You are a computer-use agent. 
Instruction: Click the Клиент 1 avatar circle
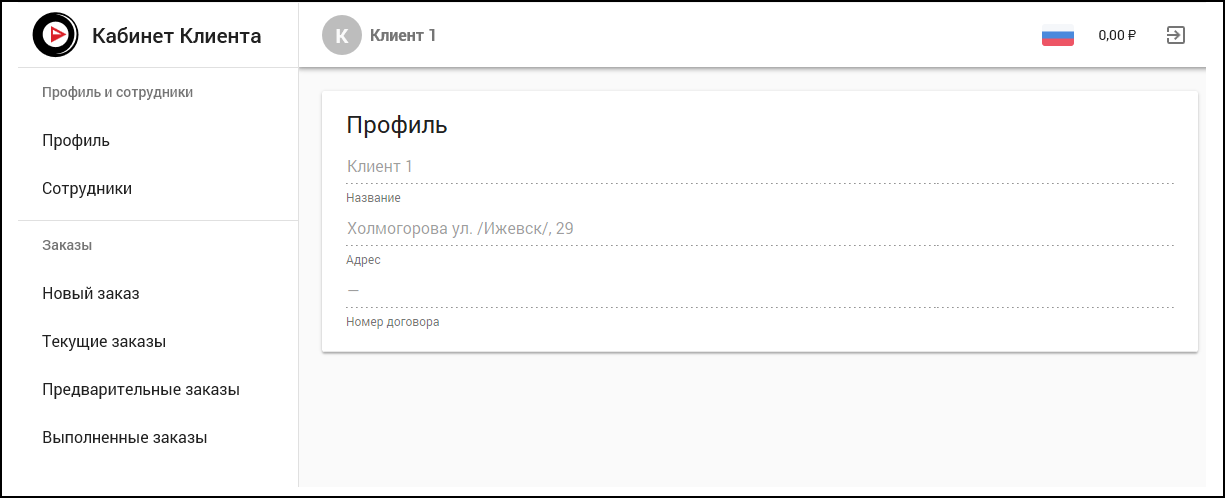[x=341, y=35]
